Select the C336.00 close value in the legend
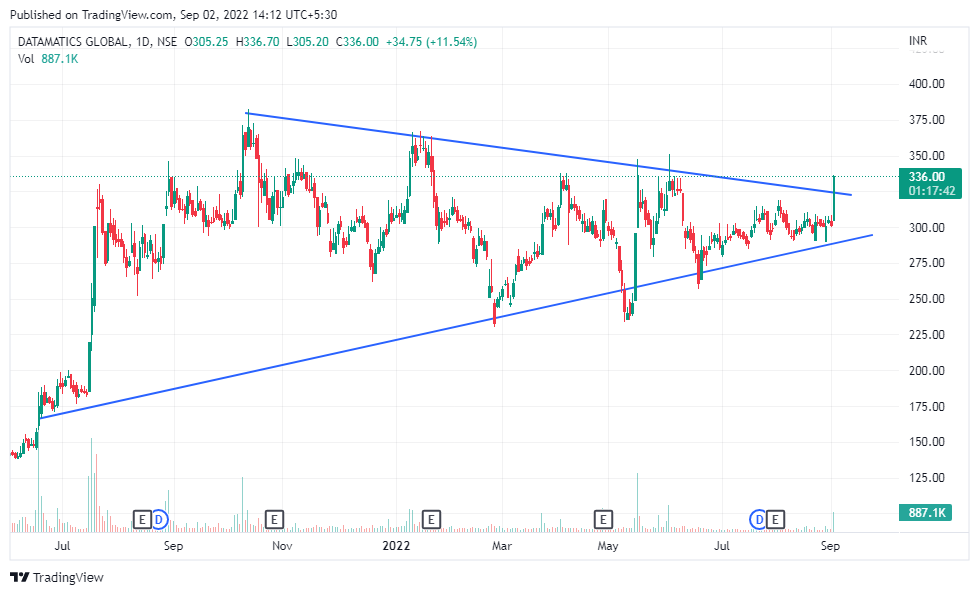 pos(356,42)
